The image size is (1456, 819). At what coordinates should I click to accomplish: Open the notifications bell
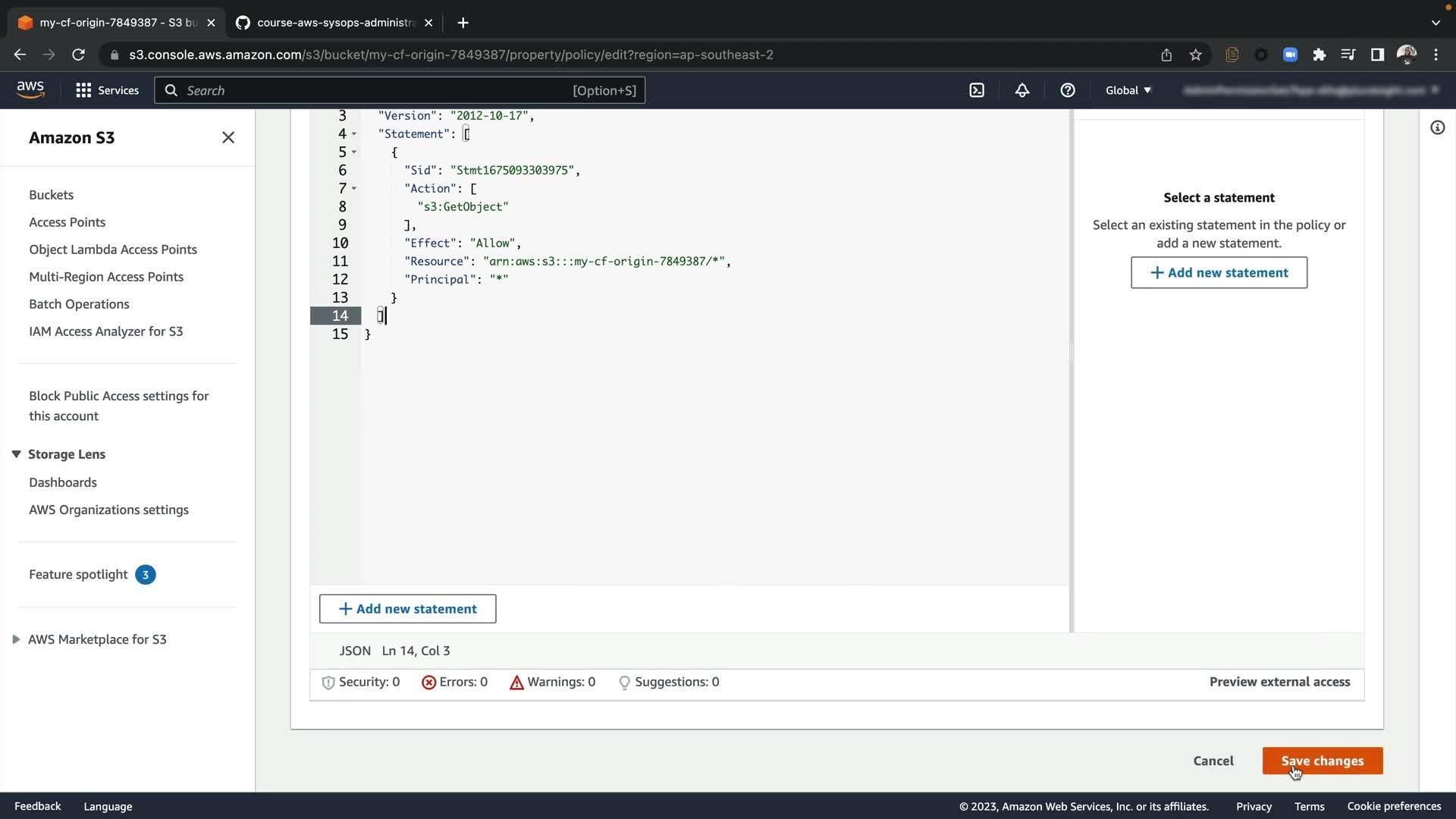click(x=1022, y=90)
